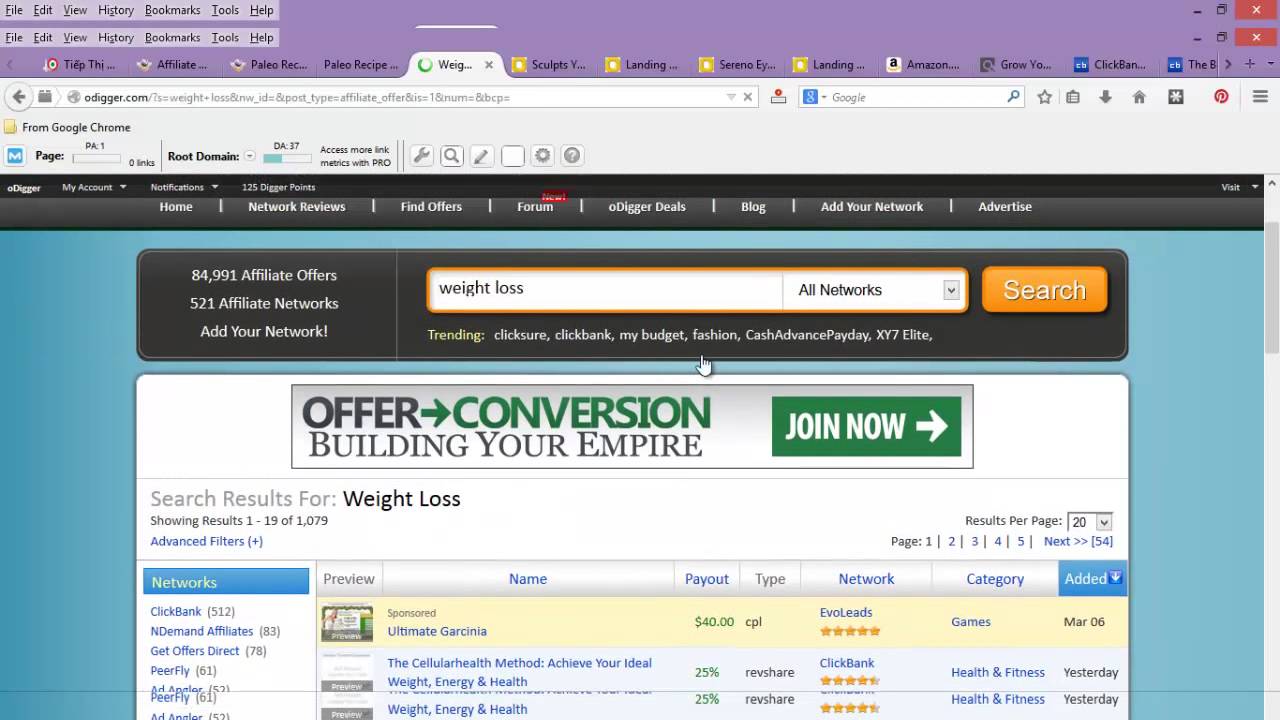Click the Added column sort arrow
Viewport: 1280px width, 720px height.
point(1115,578)
